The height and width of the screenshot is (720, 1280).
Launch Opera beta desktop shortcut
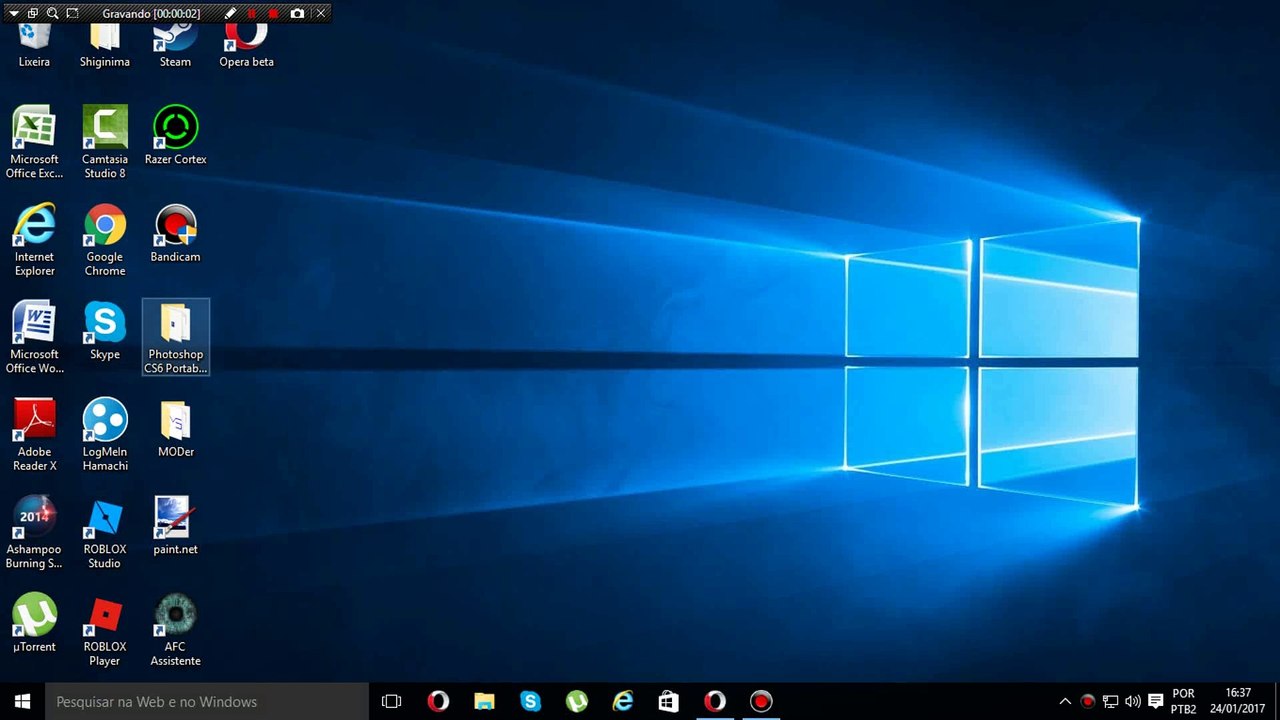[246, 45]
